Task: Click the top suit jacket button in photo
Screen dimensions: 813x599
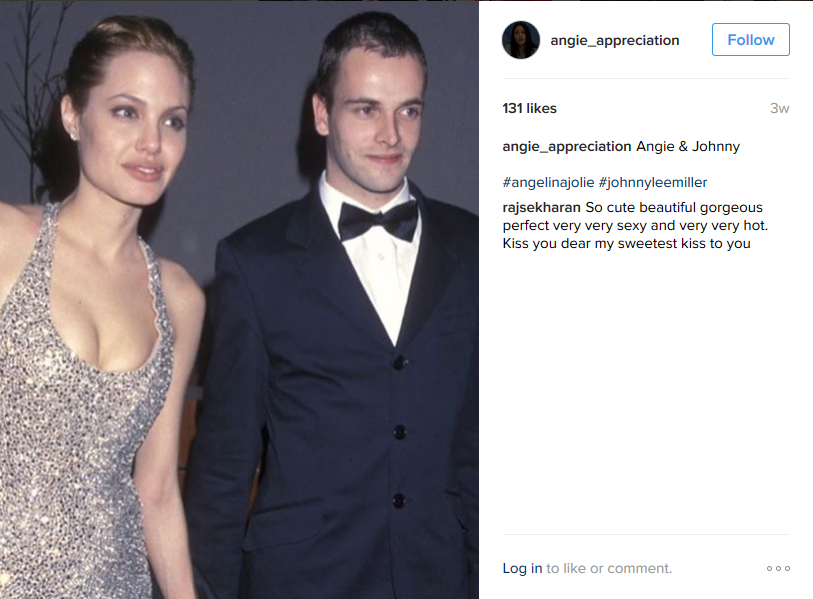Action: tap(399, 361)
